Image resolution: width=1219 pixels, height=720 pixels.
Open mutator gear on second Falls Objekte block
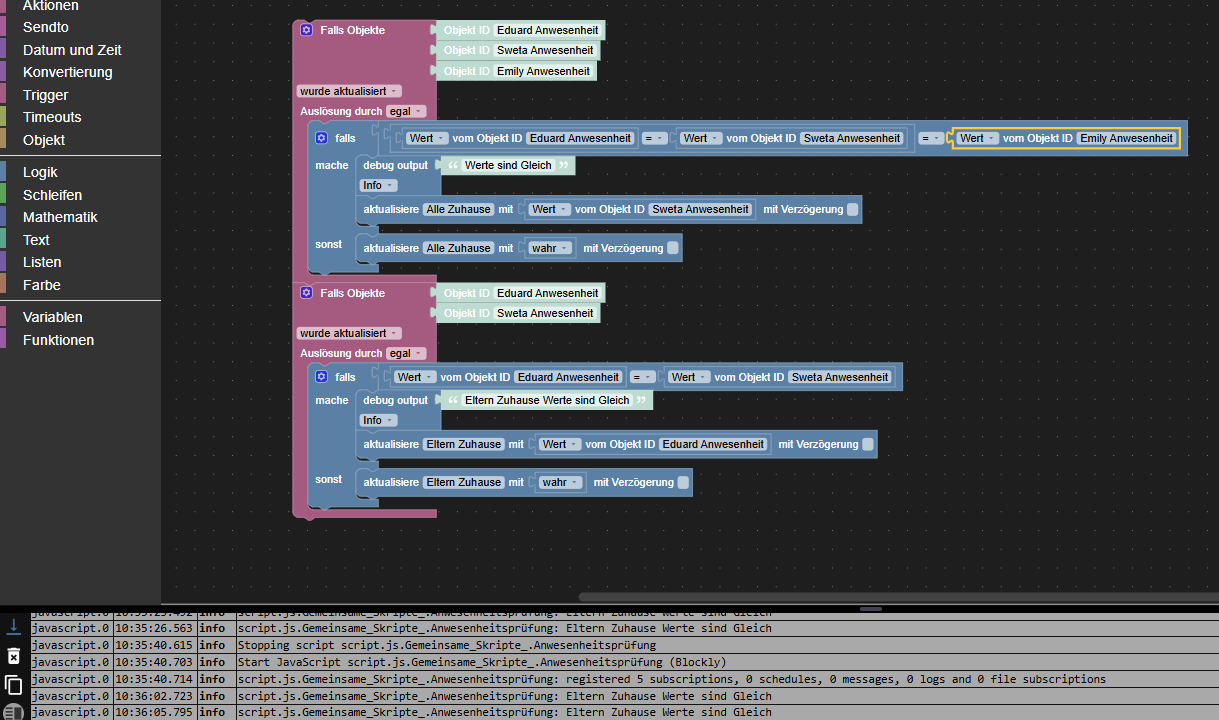click(x=306, y=293)
